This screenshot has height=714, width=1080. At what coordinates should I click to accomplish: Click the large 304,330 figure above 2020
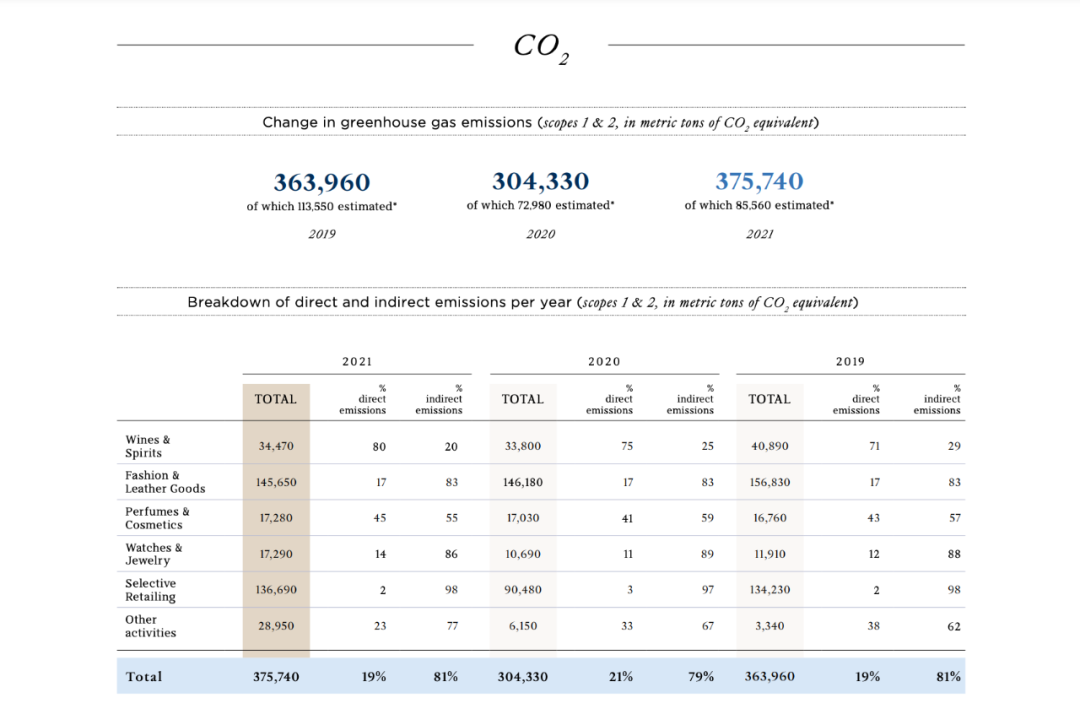[x=540, y=181]
